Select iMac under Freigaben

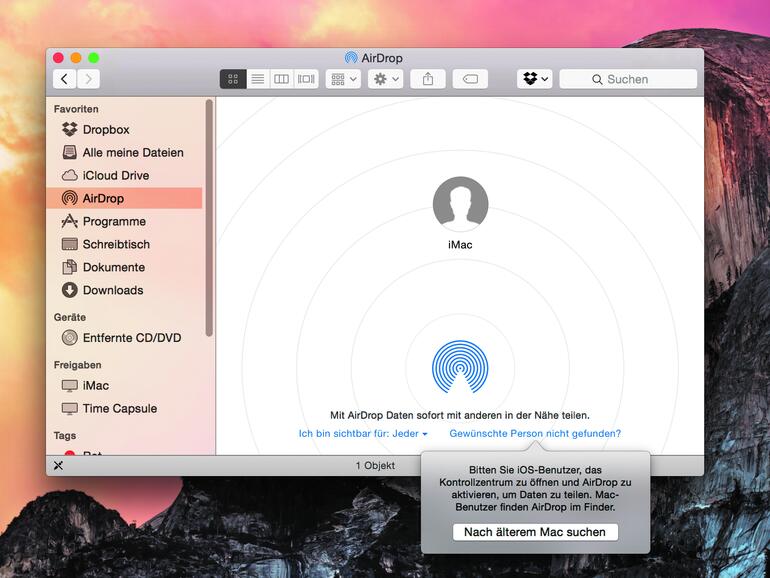click(x=125, y=385)
